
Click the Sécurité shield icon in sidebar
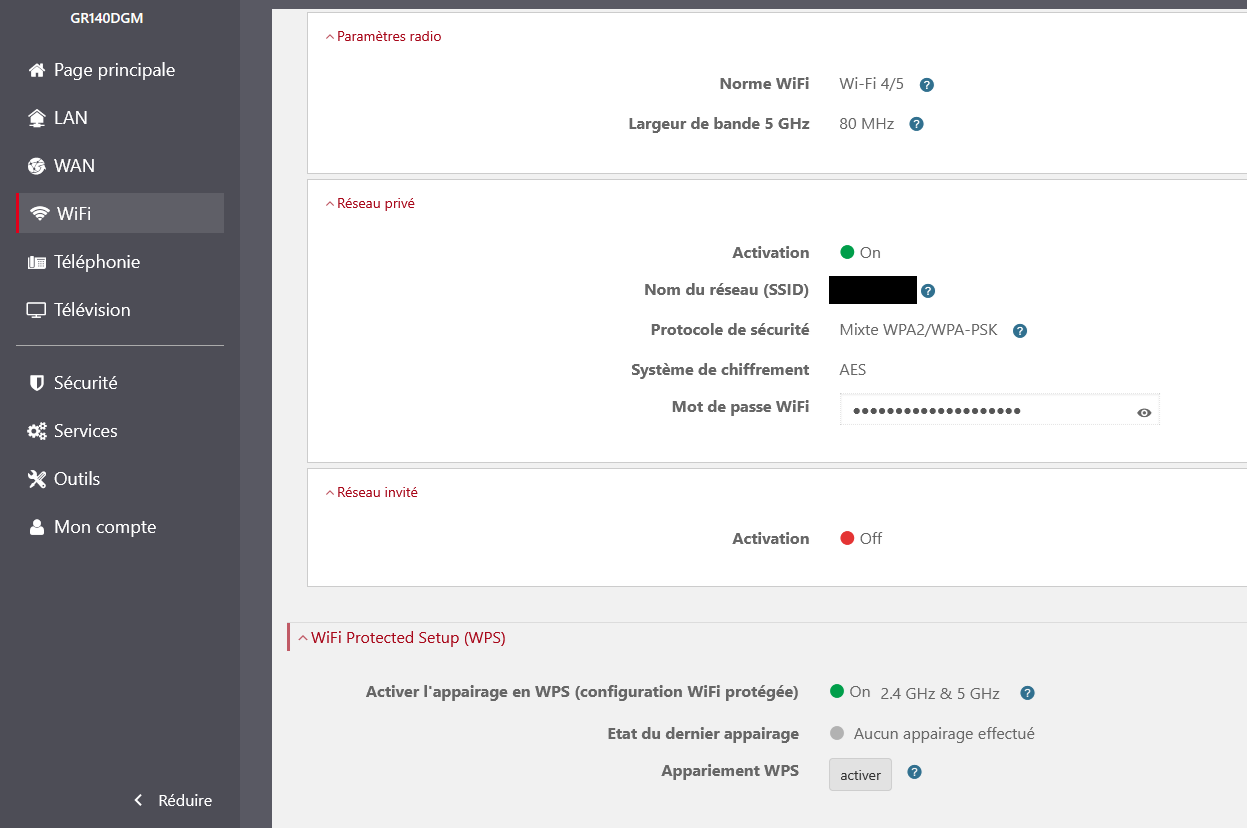37,383
